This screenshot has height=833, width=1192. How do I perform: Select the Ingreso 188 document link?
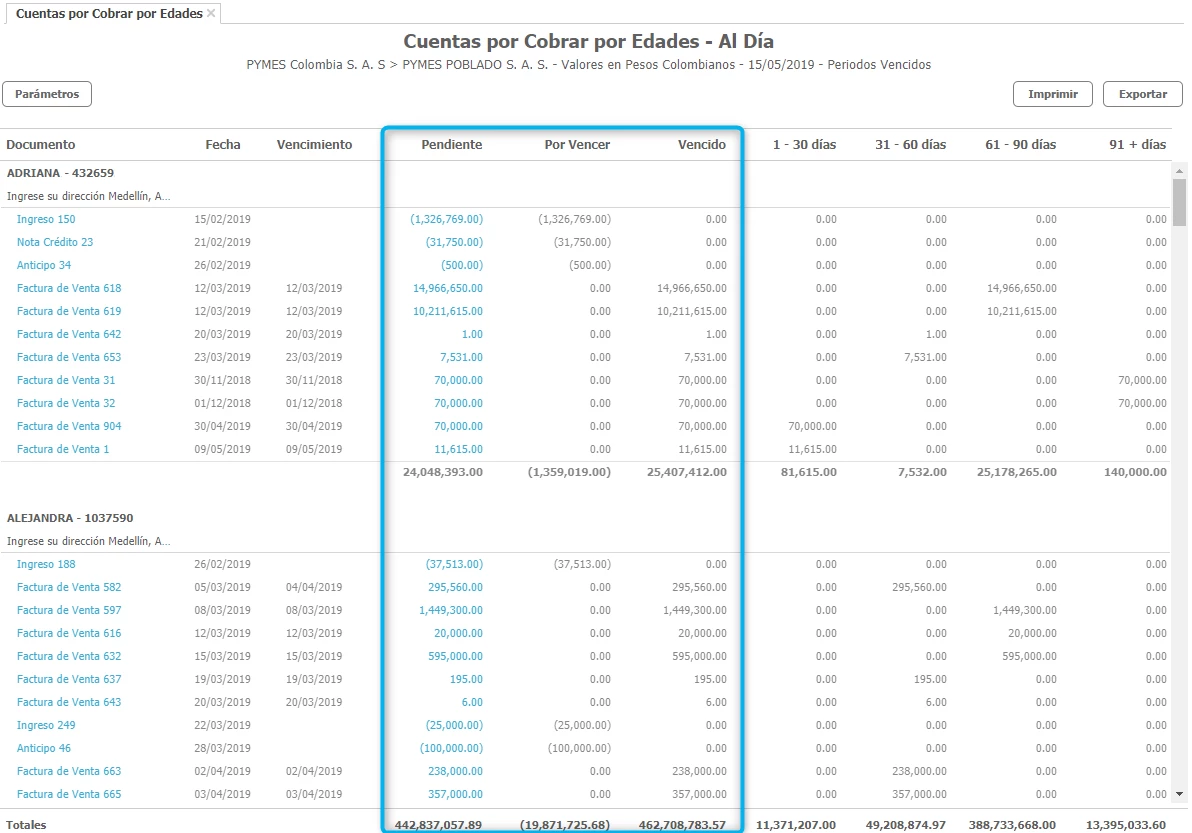[x=46, y=564]
